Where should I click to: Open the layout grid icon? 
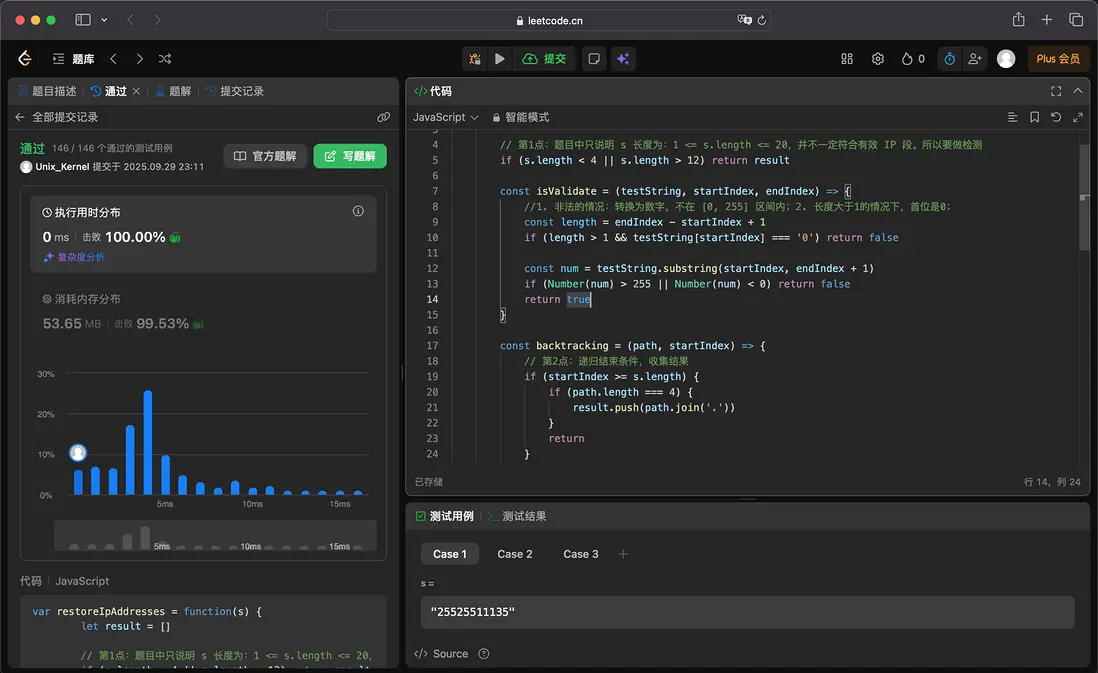(847, 59)
